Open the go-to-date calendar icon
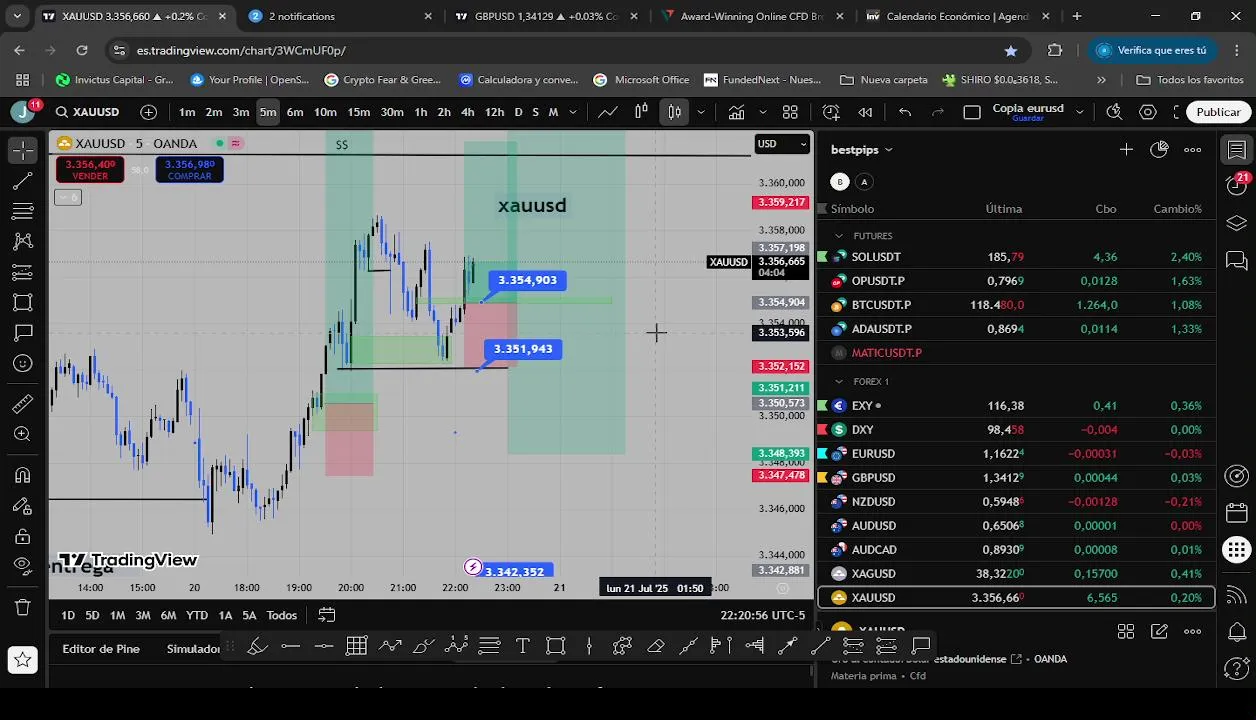 [327, 615]
